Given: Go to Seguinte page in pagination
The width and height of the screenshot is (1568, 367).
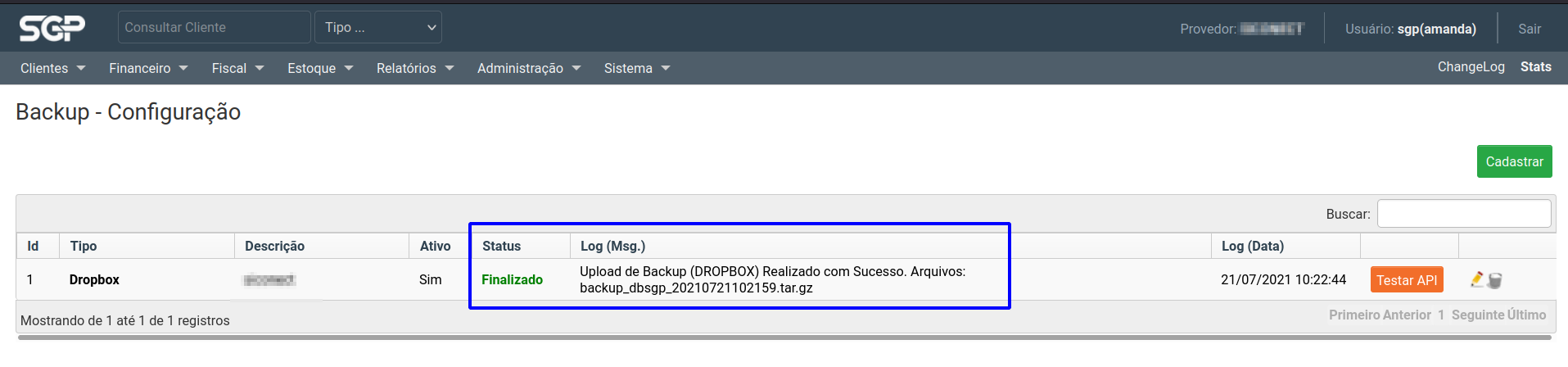Looking at the screenshot, I should (1477, 315).
